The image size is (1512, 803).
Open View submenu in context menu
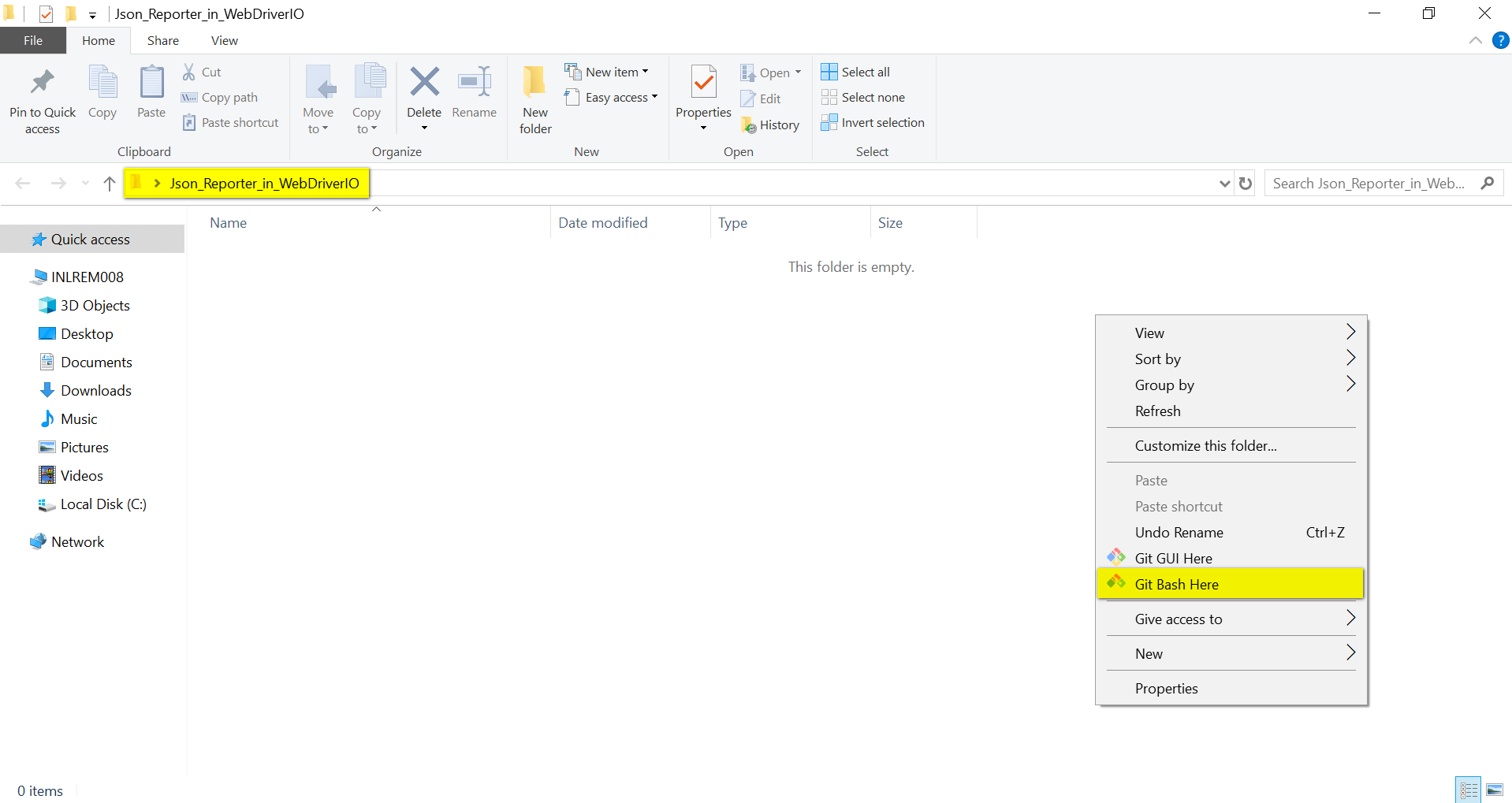click(x=1231, y=333)
